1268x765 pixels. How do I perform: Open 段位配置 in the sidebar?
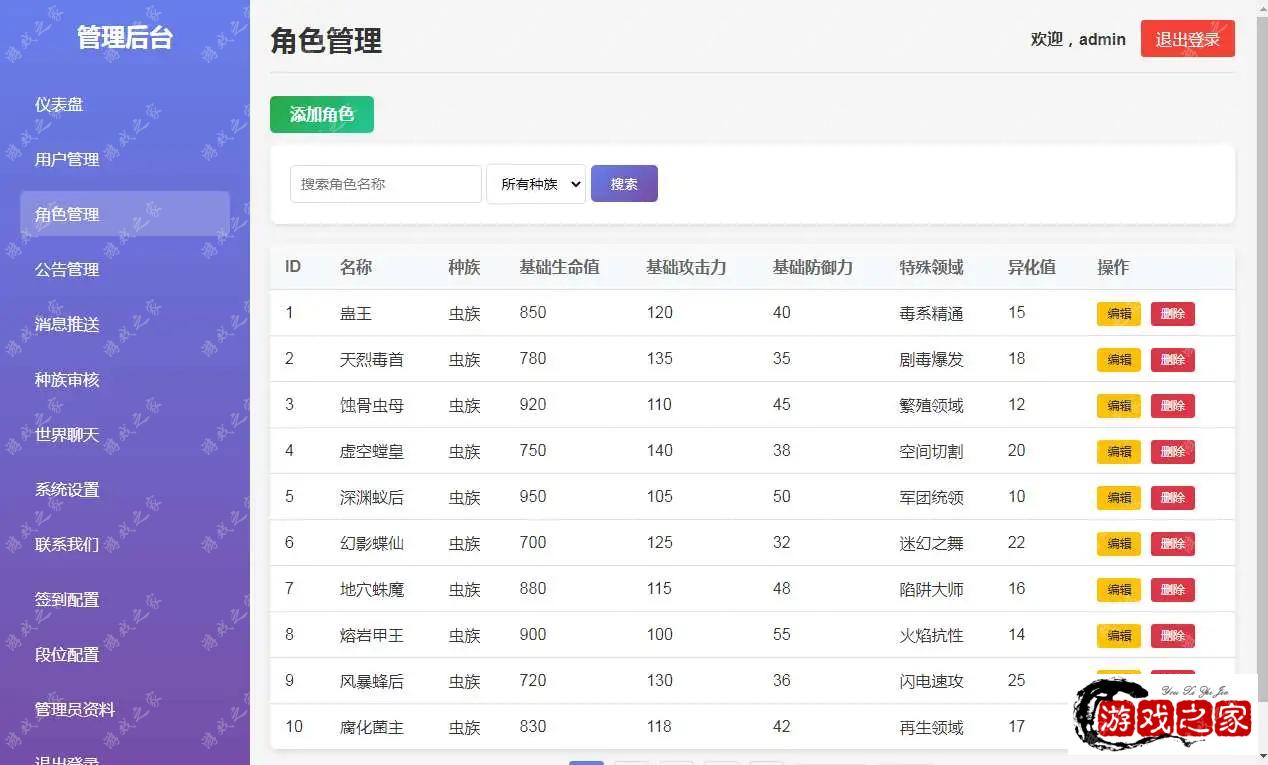point(67,654)
